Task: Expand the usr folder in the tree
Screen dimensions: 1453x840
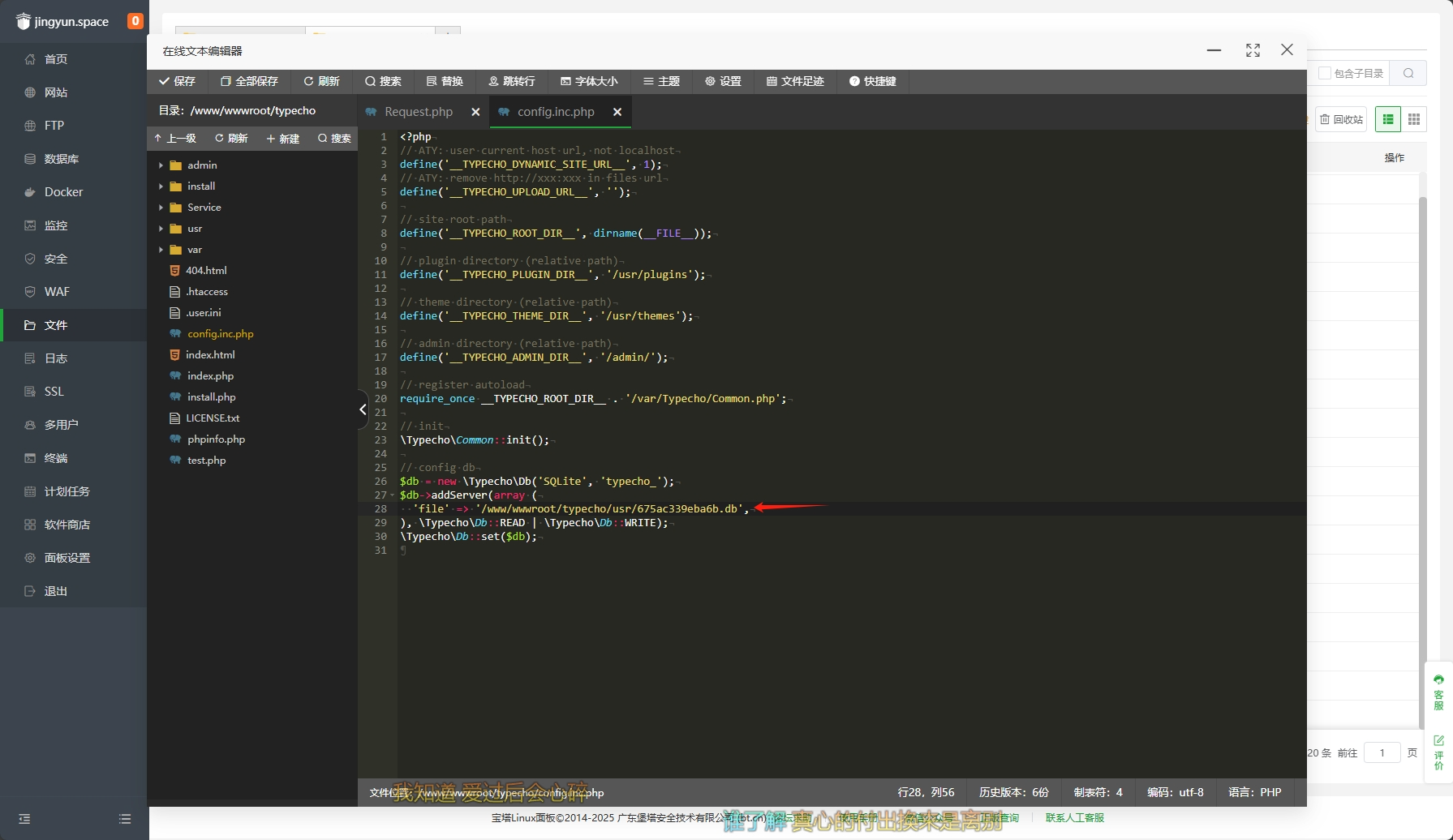Action: [x=195, y=229]
